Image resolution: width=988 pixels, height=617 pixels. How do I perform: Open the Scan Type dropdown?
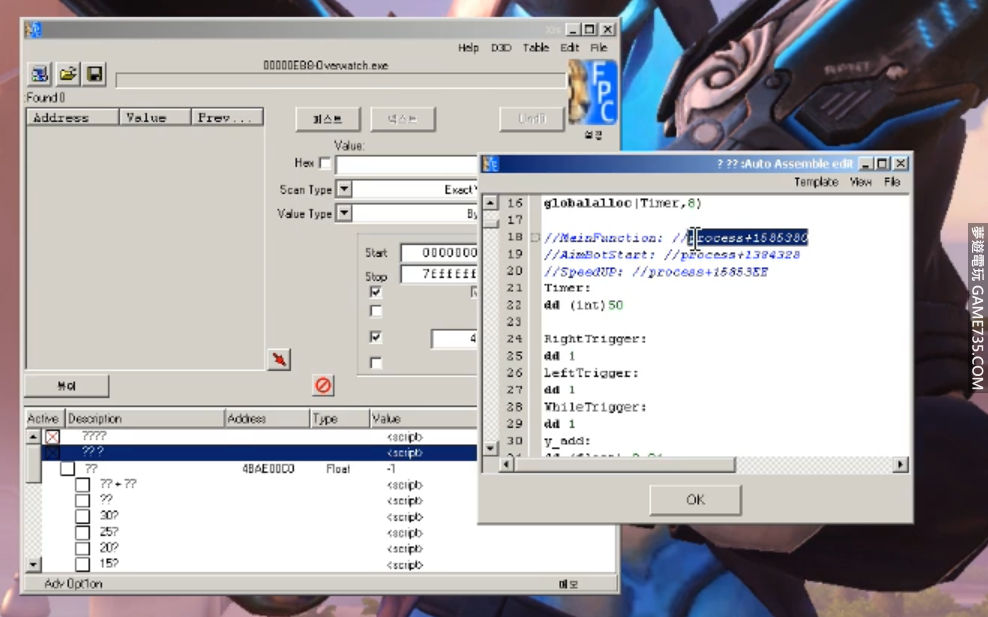coord(344,189)
